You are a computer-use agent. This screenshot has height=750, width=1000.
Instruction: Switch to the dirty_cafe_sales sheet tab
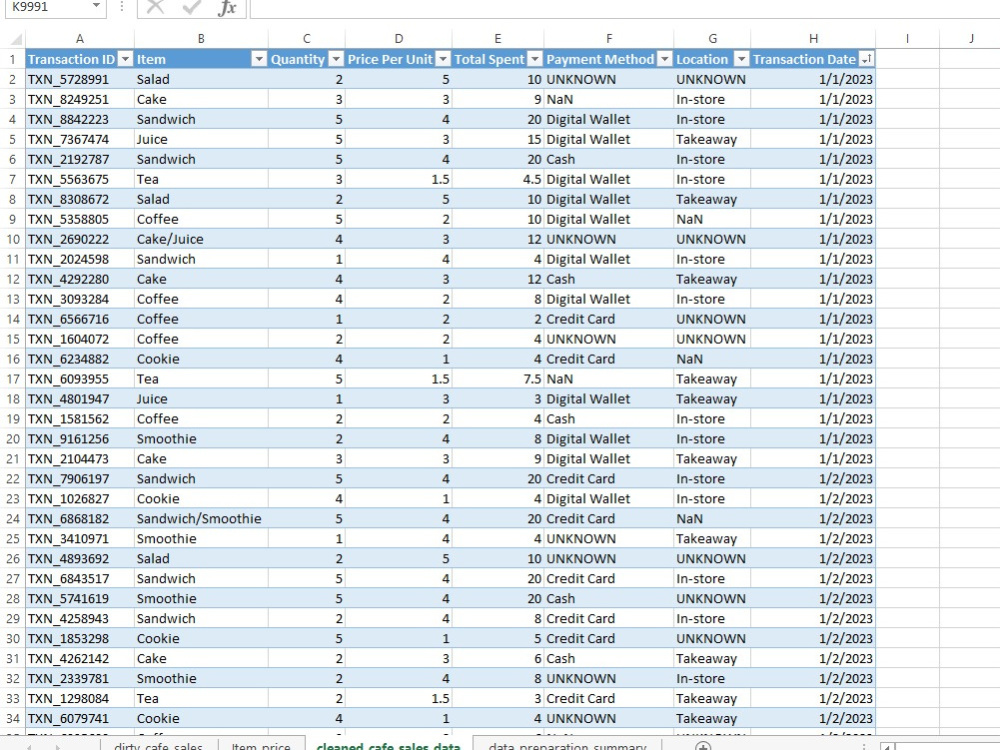coord(158,746)
